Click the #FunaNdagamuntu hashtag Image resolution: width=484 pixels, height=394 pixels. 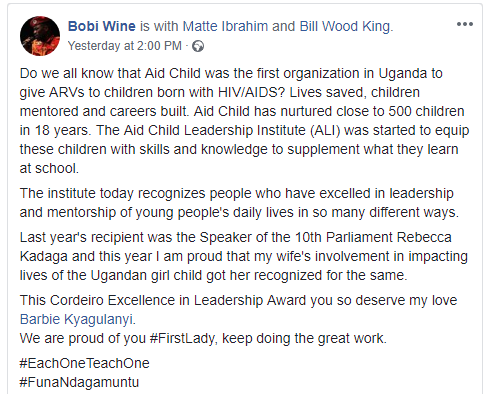tap(79, 382)
